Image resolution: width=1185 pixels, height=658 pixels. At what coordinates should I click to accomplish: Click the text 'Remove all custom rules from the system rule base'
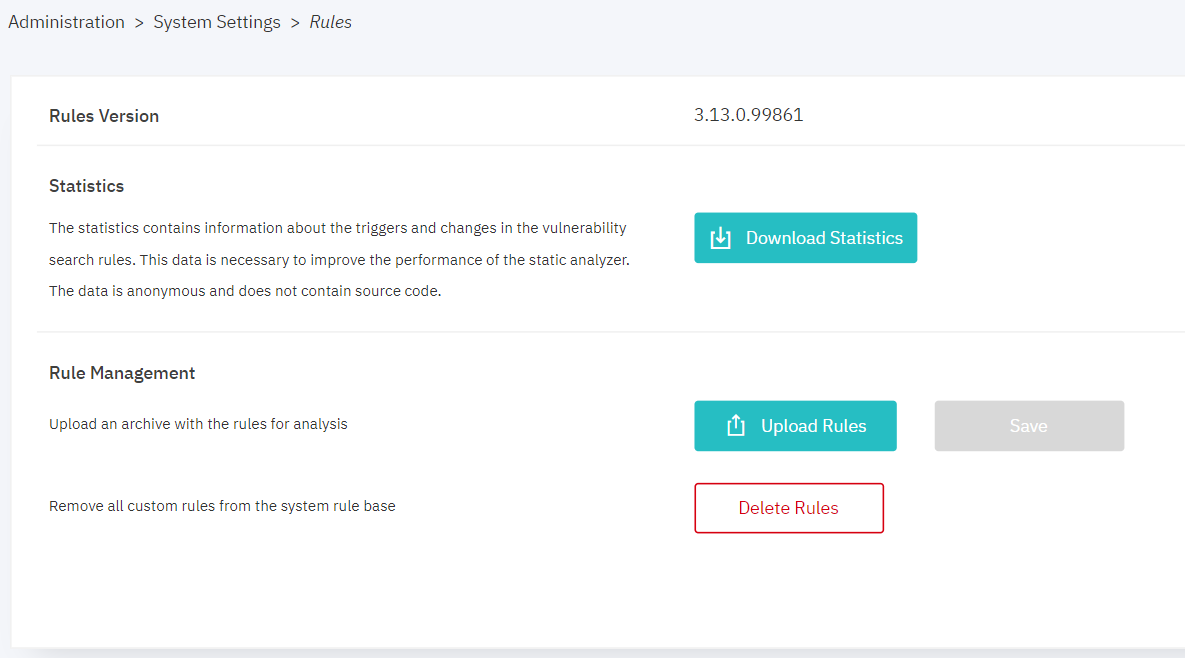pyautogui.click(x=222, y=506)
